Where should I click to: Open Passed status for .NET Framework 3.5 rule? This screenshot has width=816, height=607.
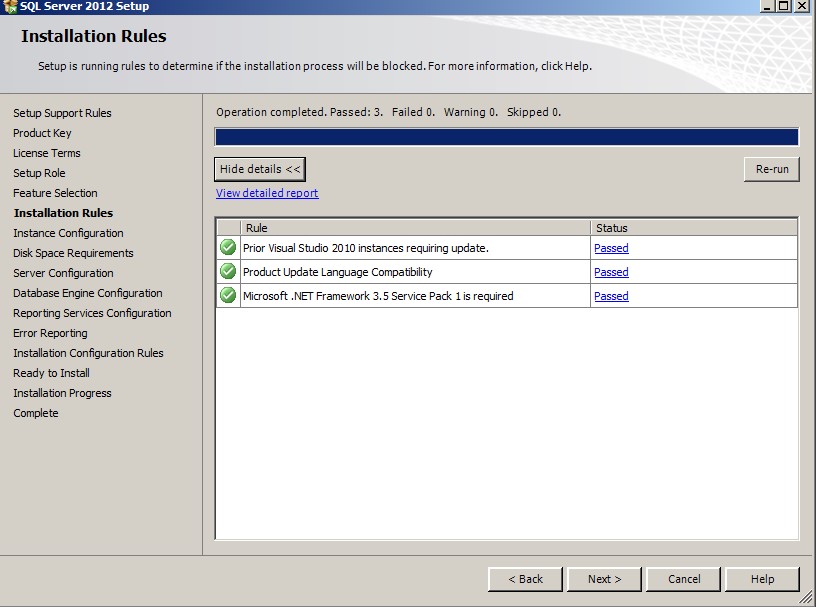click(611, 296)
